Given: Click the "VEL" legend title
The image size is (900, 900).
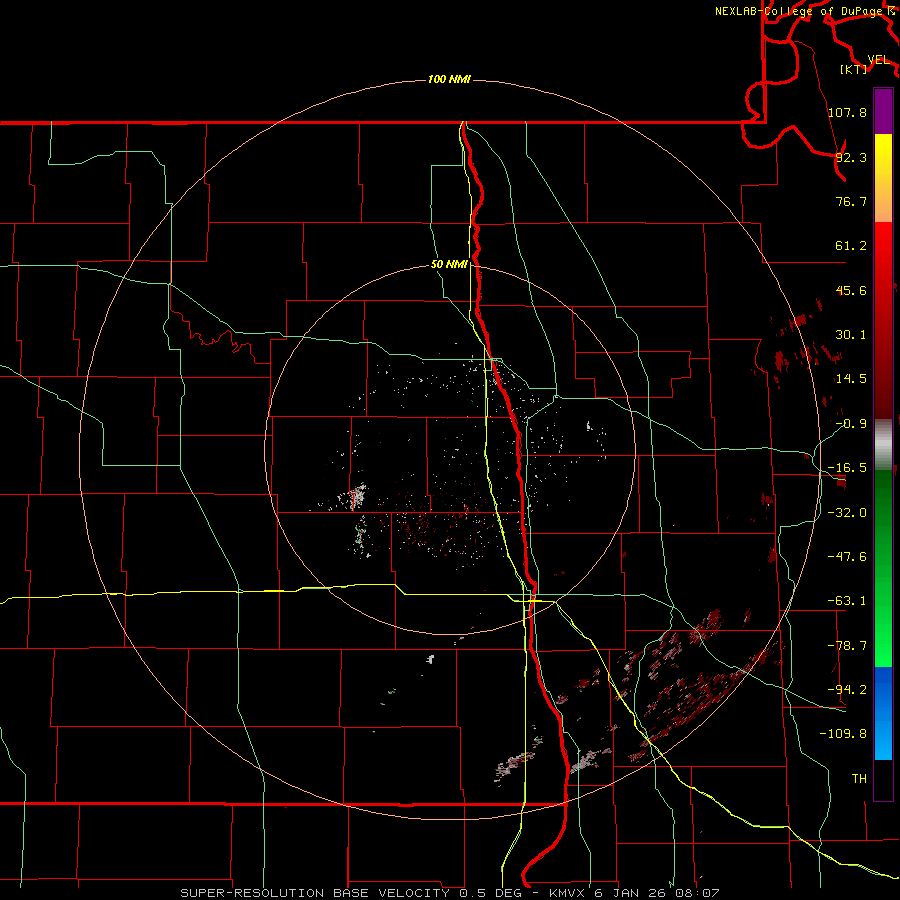Looking at the screenshot, I should coord(878,60).
